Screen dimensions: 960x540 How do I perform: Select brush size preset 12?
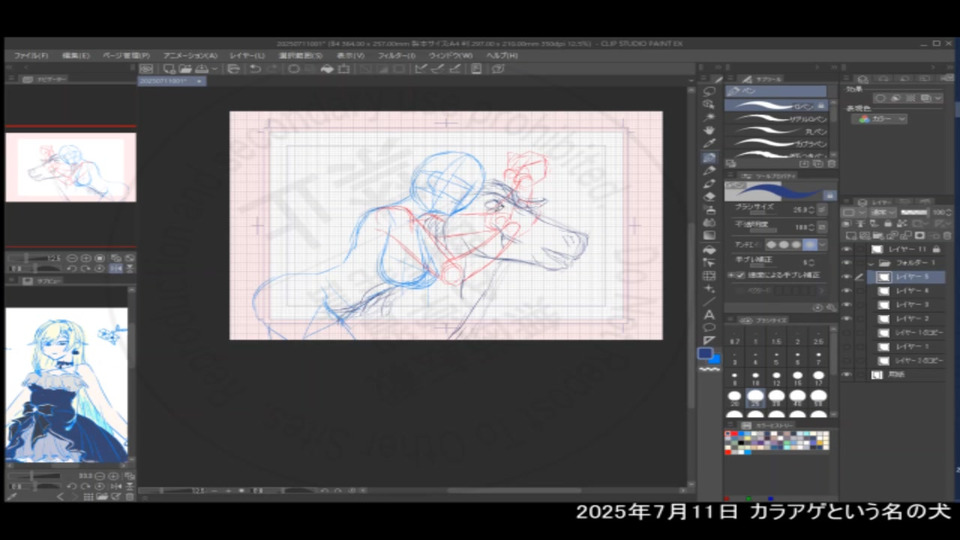point(776,378)
